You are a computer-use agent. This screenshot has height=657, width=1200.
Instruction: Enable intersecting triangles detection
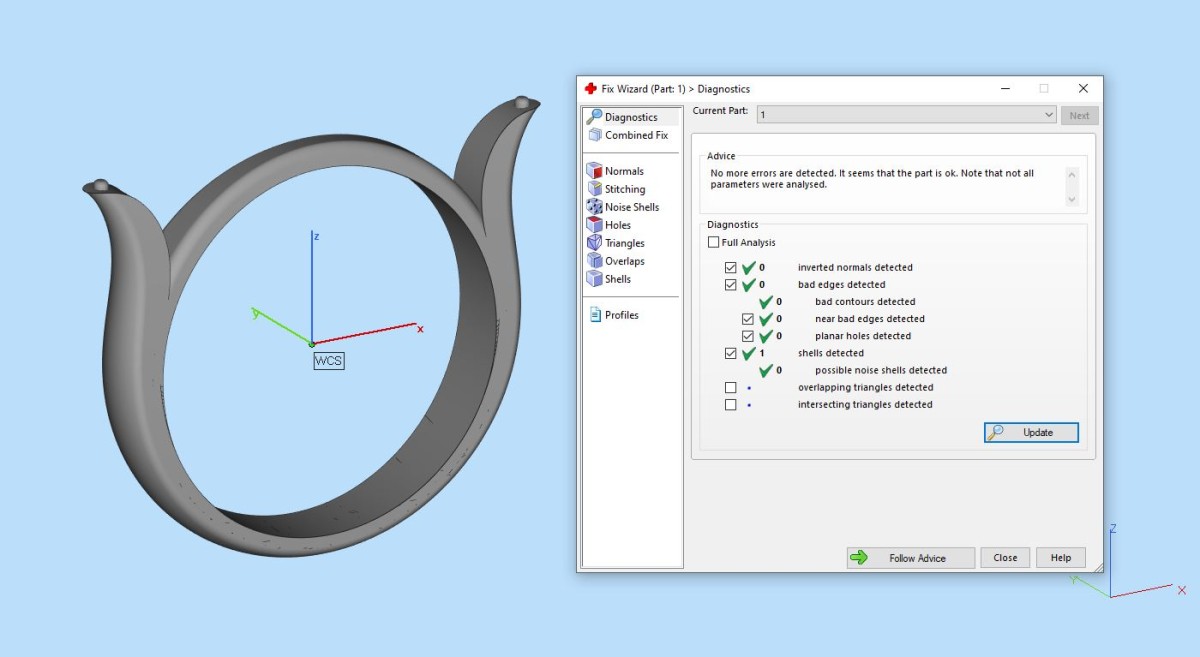[x=731, y=405]
